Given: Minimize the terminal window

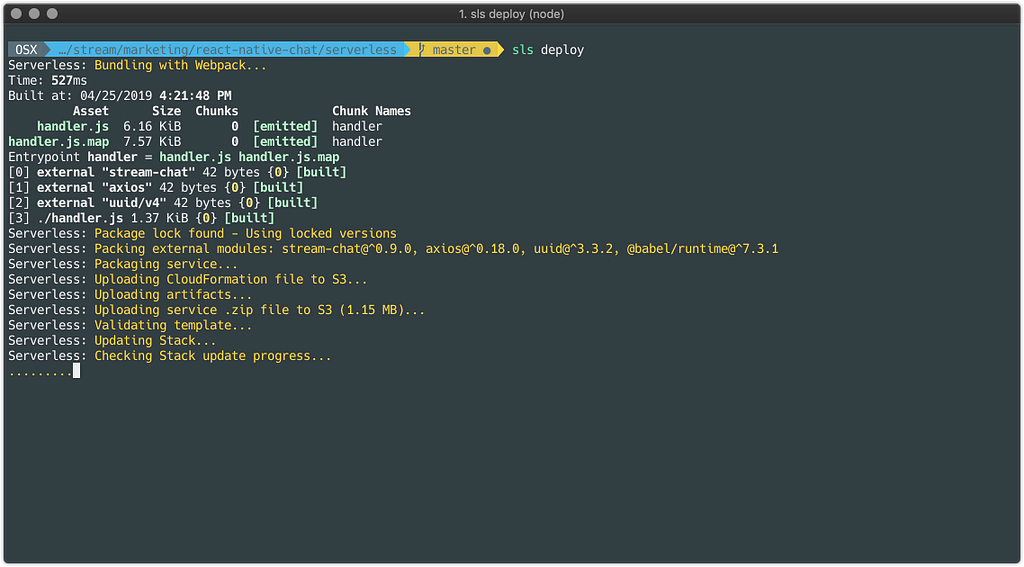Looking at the screenshot, I should 34,14.
